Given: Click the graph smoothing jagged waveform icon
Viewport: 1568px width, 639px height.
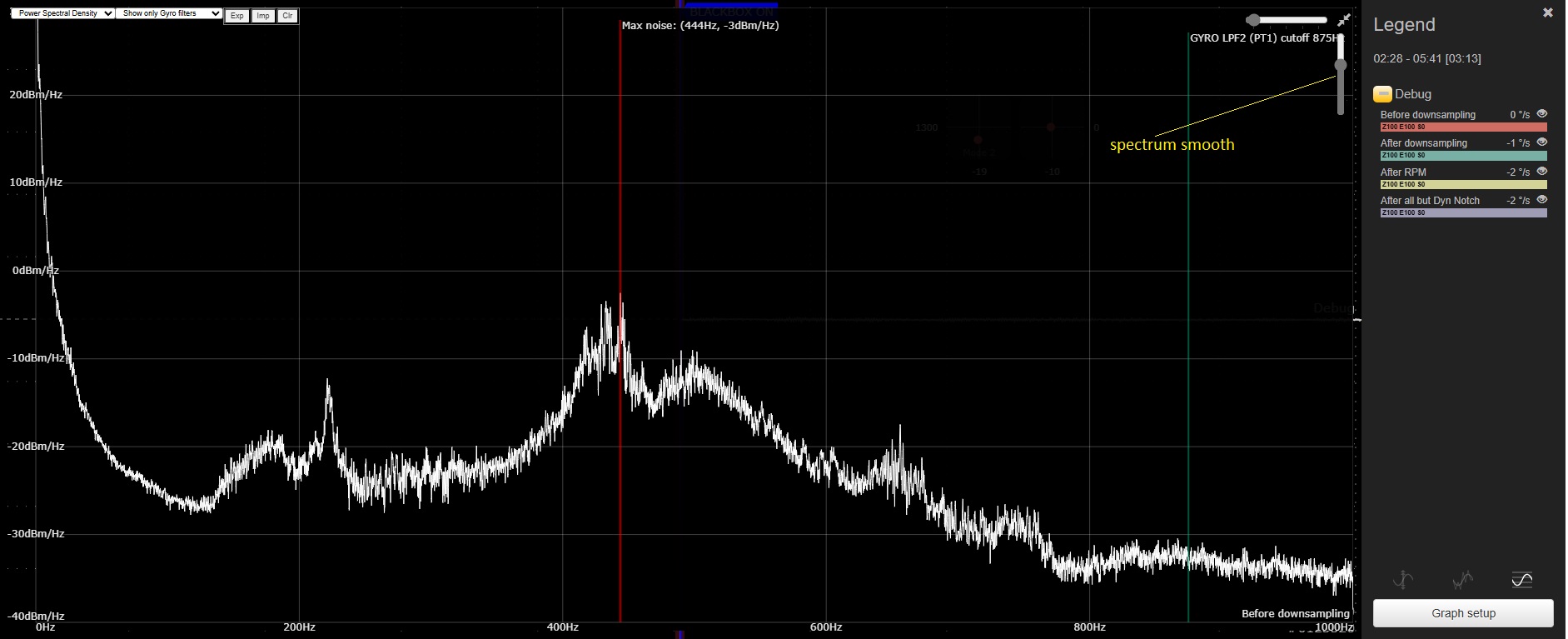Looking at the screenshot, I should pos(1462,579).
